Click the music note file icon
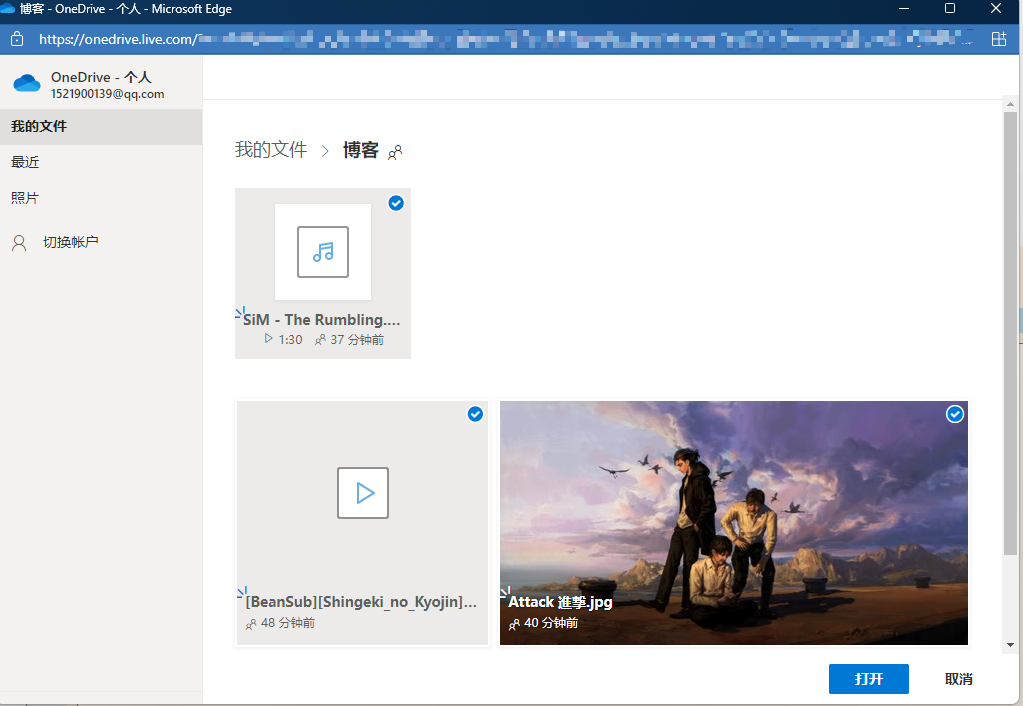The height and width of the screenshot is (706, 1023). click(323, 252)
